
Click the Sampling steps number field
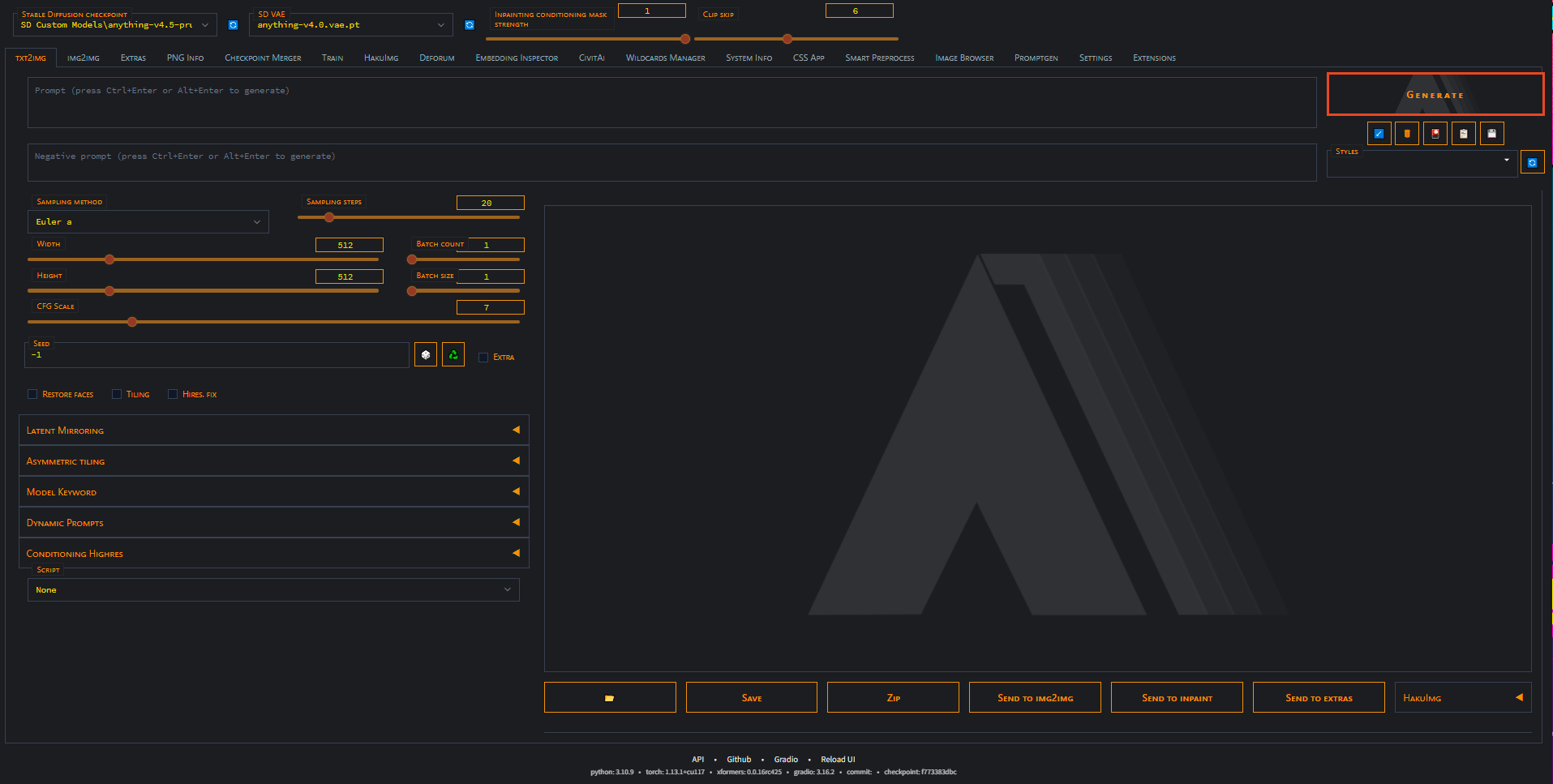490,203
